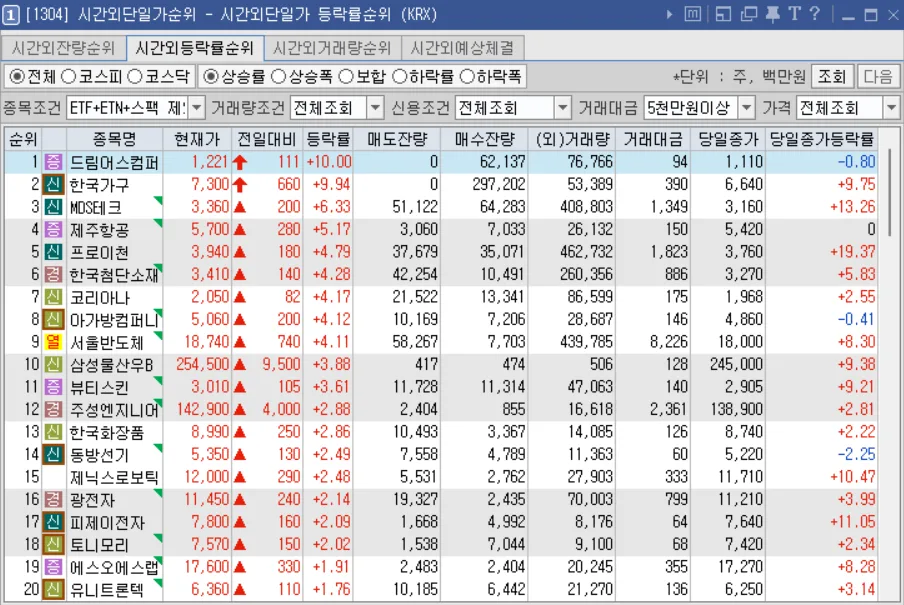Click the boxed 'm' icon in the title bar
Viewport: 904px width, 605px height.
(x=692, y=14)
